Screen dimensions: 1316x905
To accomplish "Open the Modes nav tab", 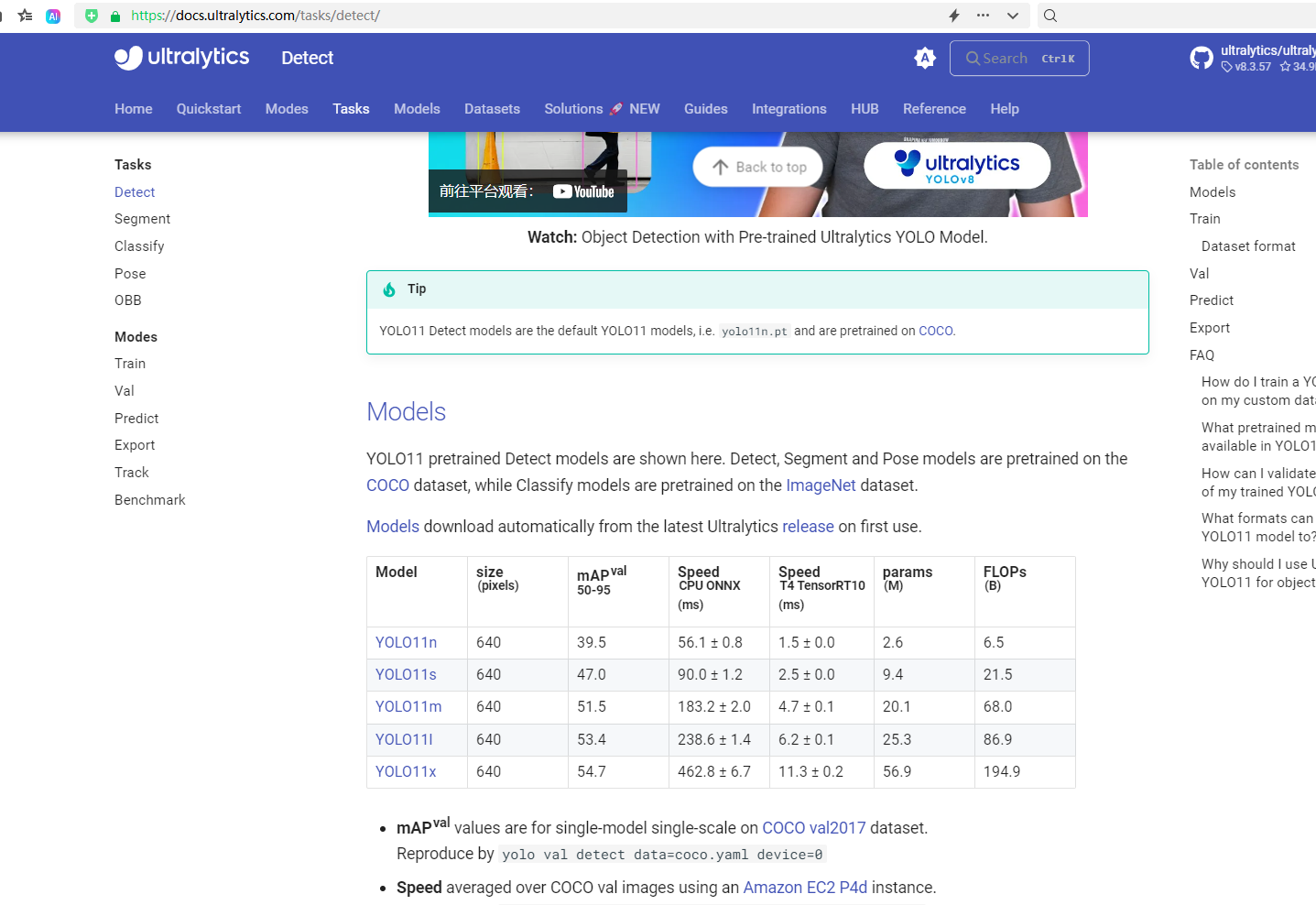I will tap(287, 109).
